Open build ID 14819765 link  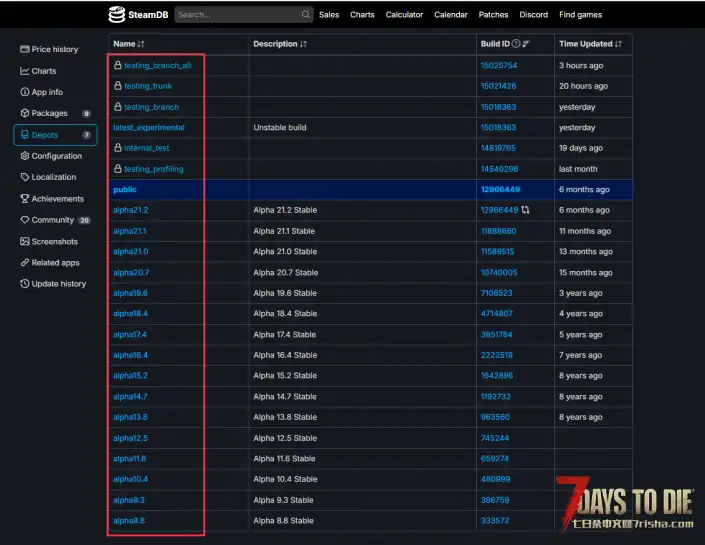[498, 148]
